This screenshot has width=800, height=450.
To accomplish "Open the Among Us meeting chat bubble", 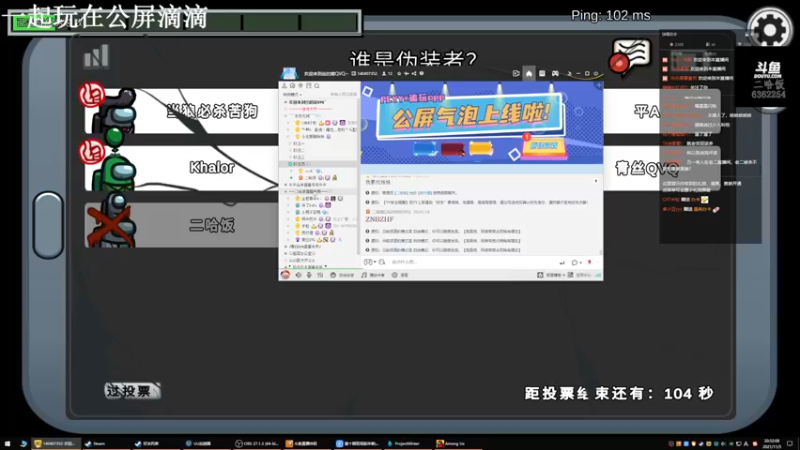I will point(631,55).
